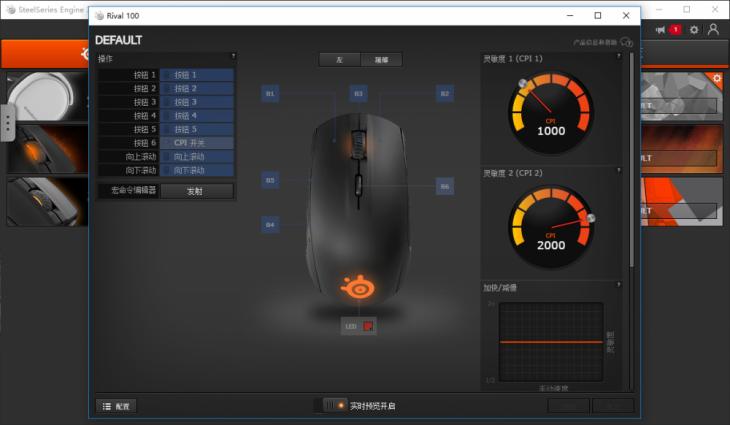Click the 按钮 6 row label
Image resolution: width=730 pixels, height=425 pixels.
(x=145, y=143)
